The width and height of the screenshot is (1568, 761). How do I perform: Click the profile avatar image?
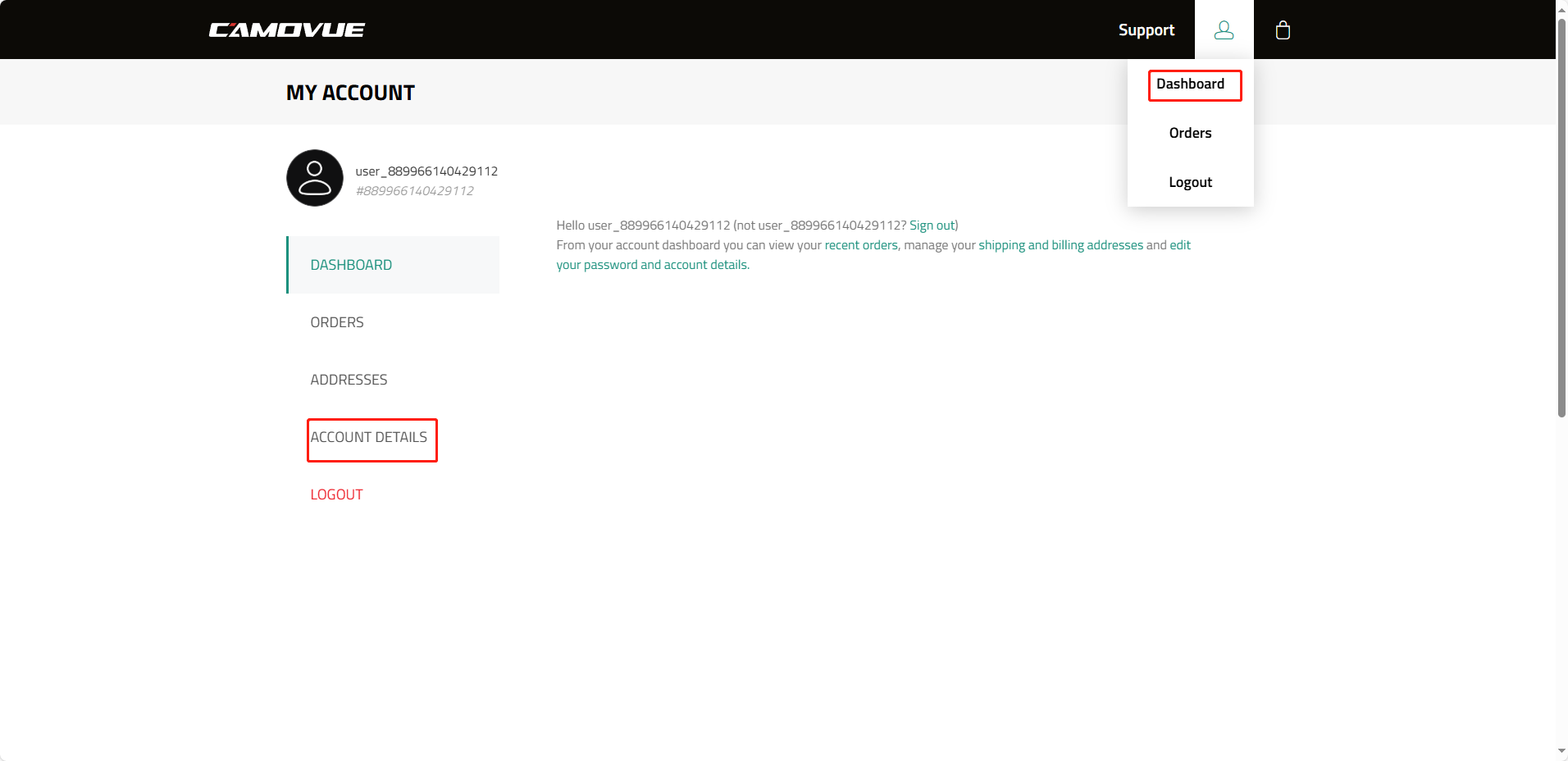click(315, 178)
